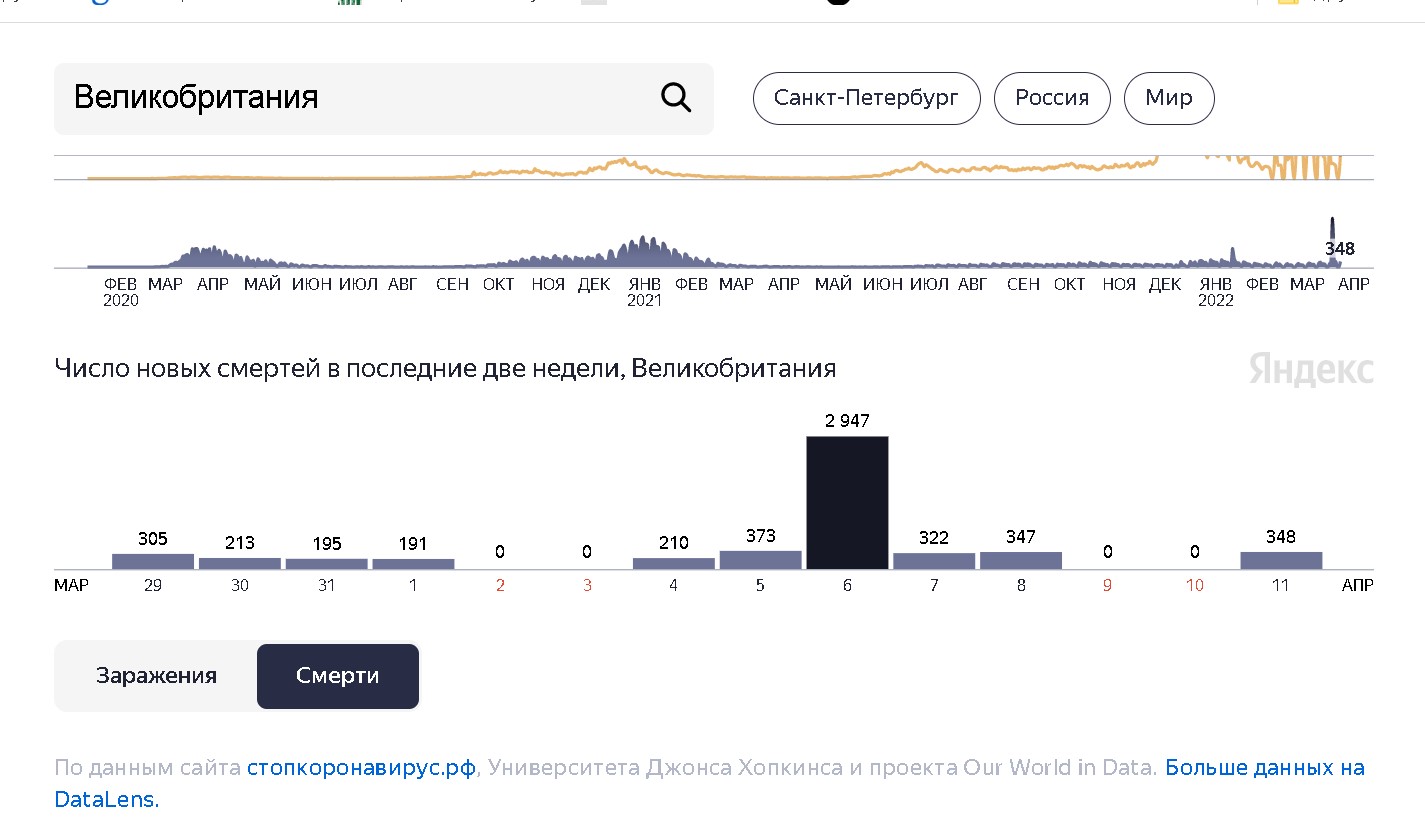
Task: Click the Яндекс logo watermark
Action: 1310,370
